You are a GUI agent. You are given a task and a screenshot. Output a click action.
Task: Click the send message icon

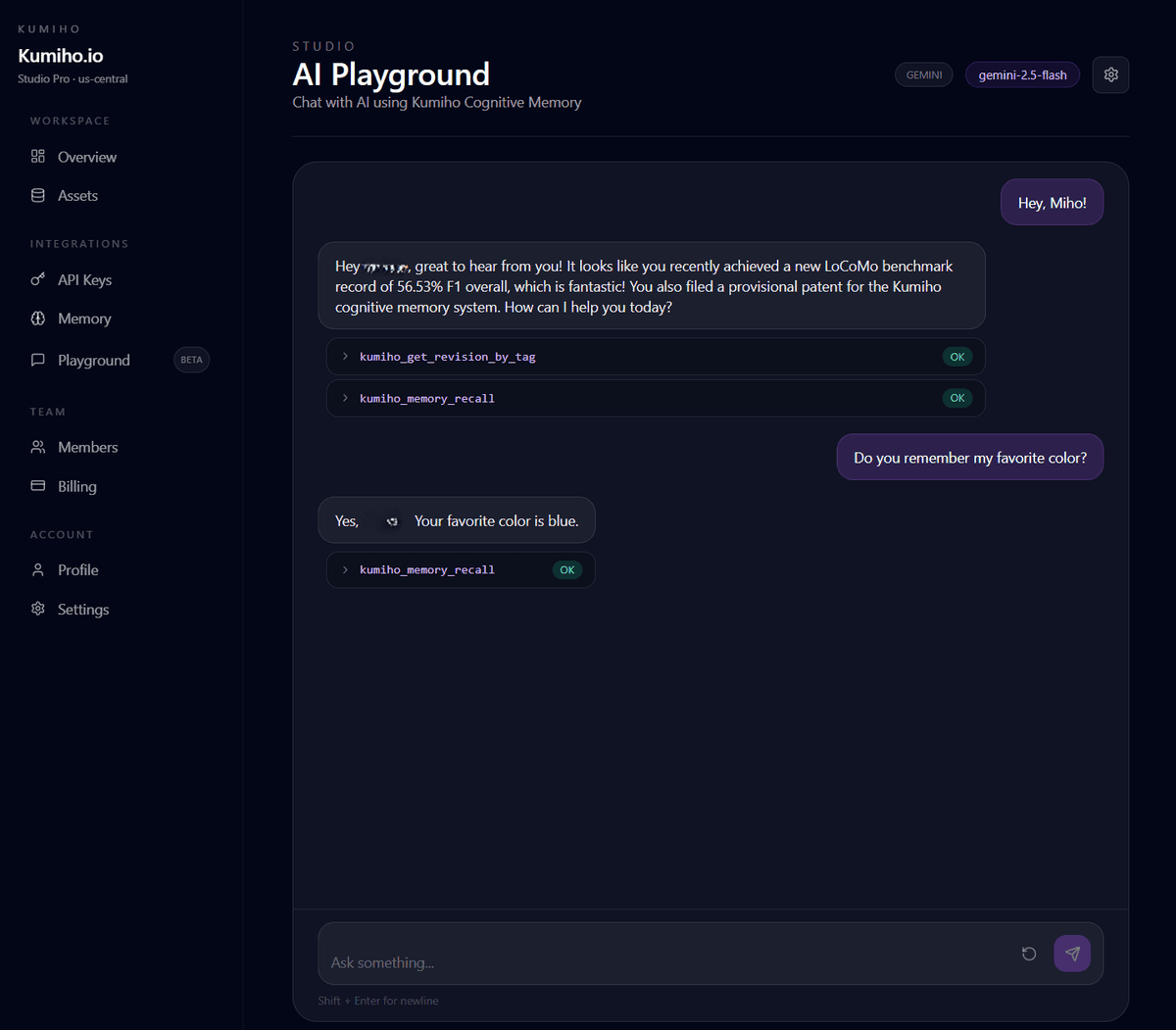coord(1072,953)
